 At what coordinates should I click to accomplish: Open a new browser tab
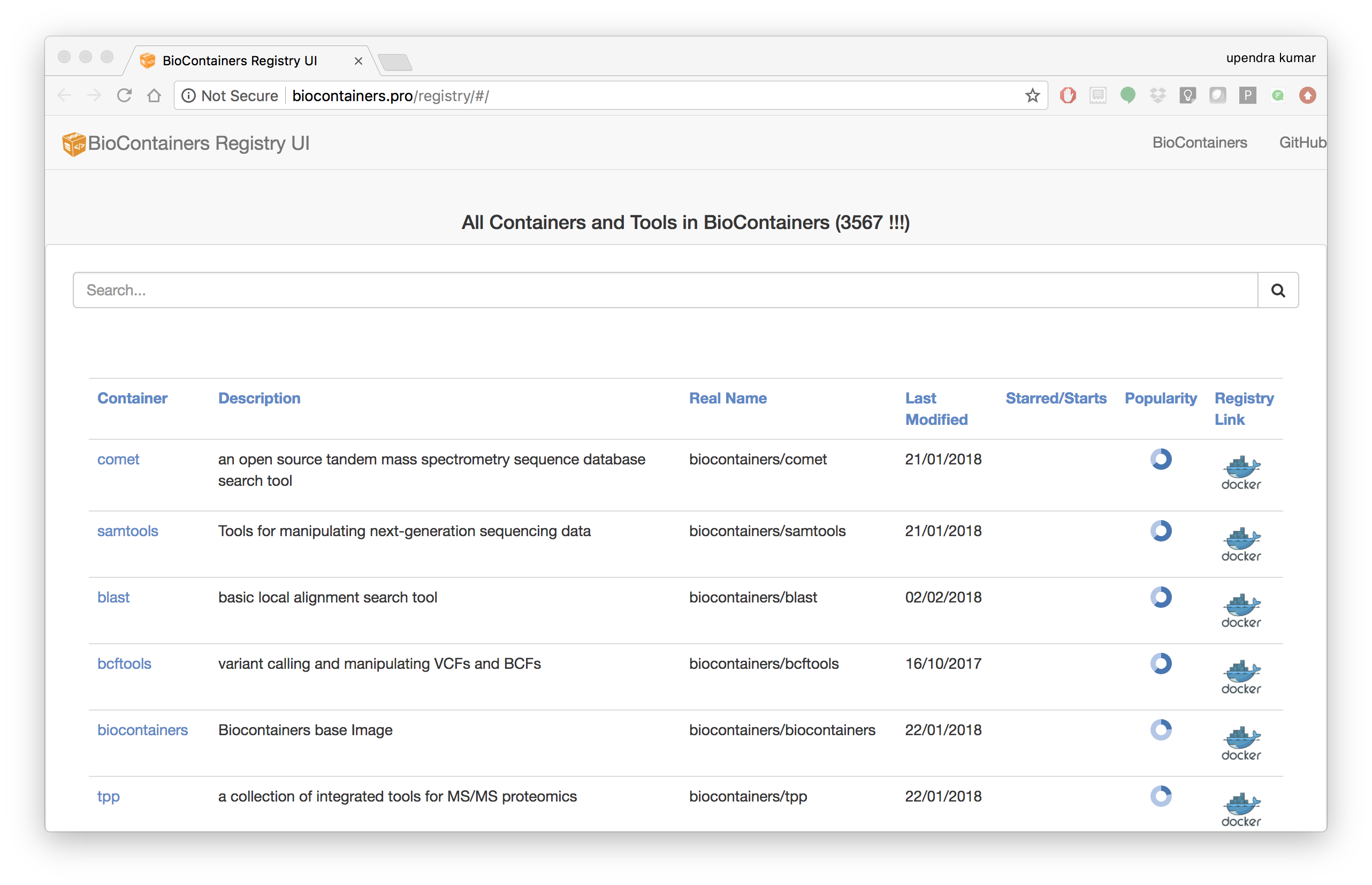pos(395,62)
